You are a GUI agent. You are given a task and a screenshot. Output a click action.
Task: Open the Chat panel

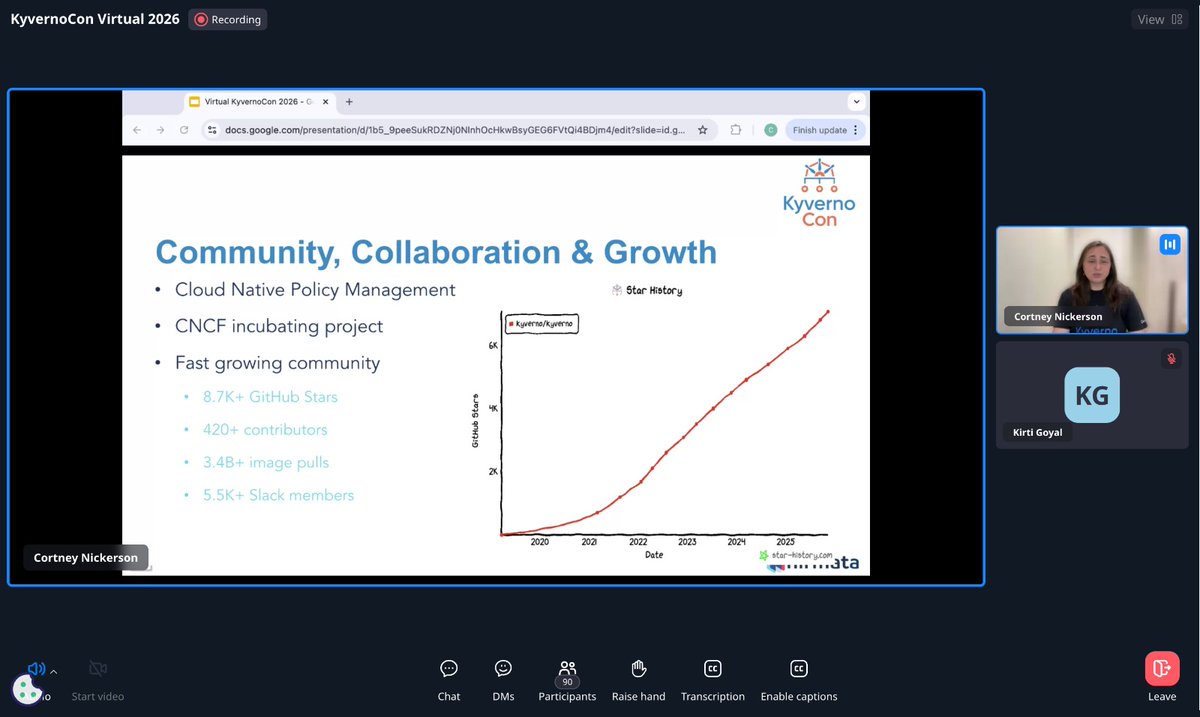(449, 680)
